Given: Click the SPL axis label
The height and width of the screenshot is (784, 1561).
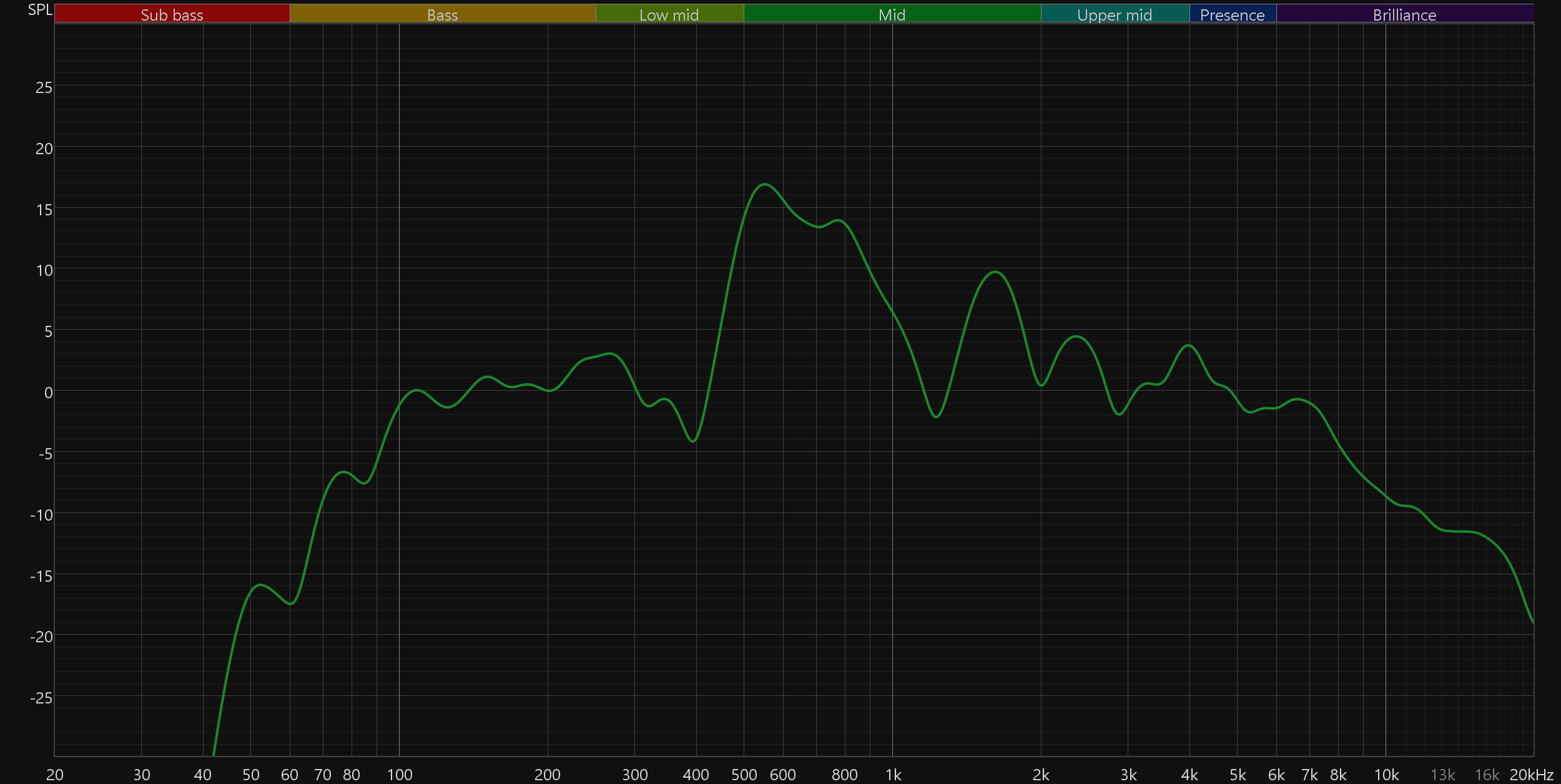Looking at the screenshot, I should click(40, 10).
